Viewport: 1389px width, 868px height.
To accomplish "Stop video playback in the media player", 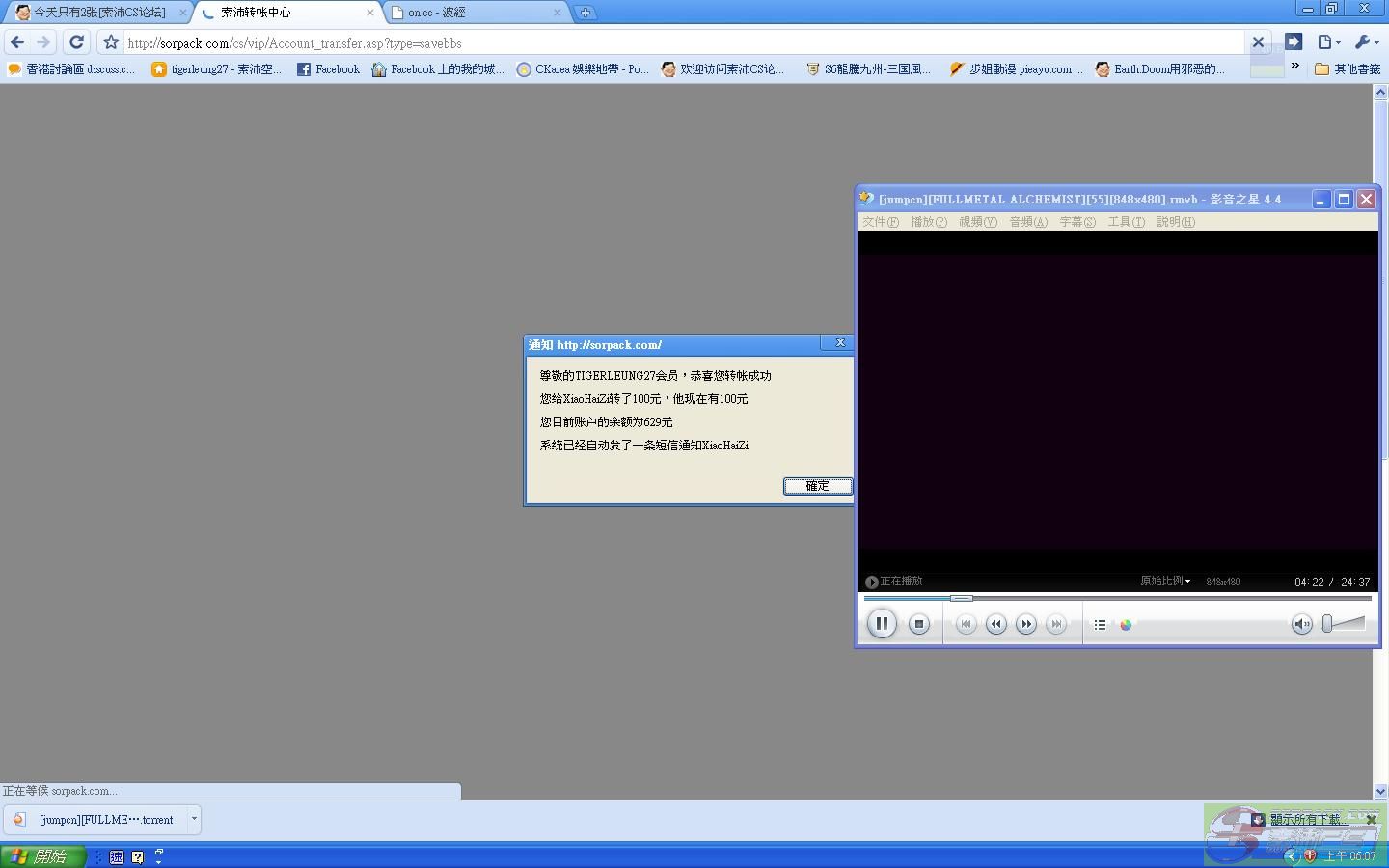I will [x=919, y=624].
